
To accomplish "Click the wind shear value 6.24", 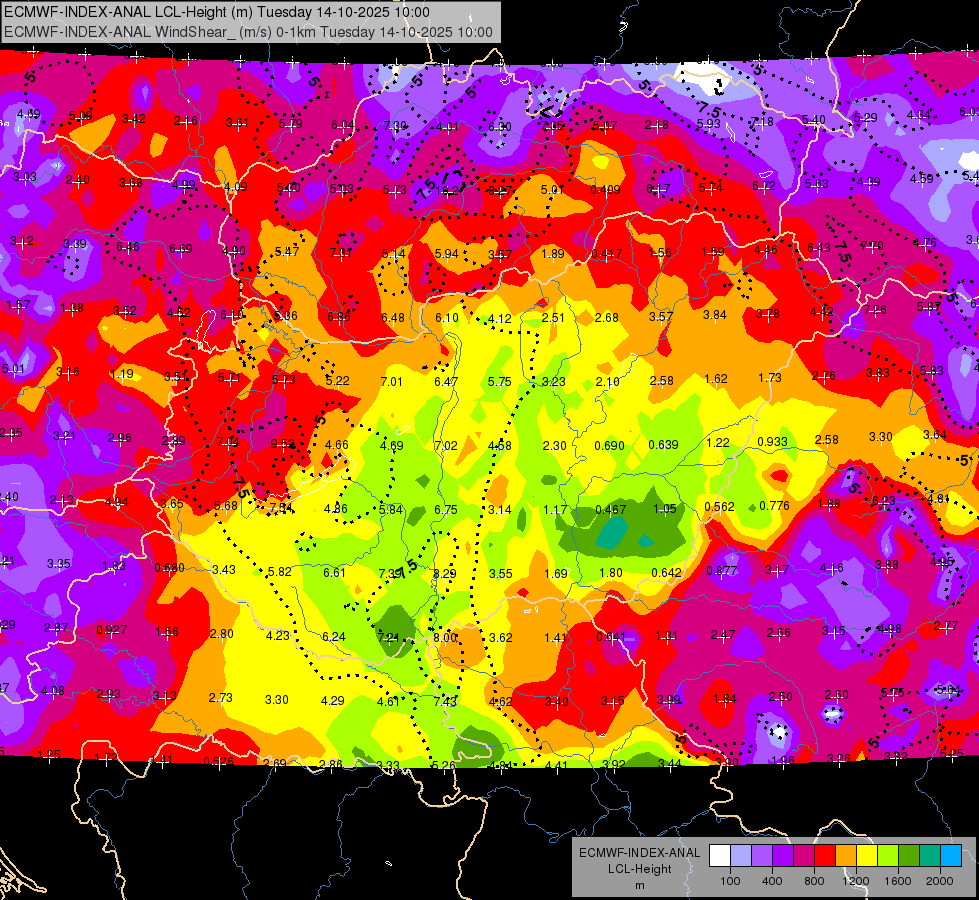I will tap(333, 636).
